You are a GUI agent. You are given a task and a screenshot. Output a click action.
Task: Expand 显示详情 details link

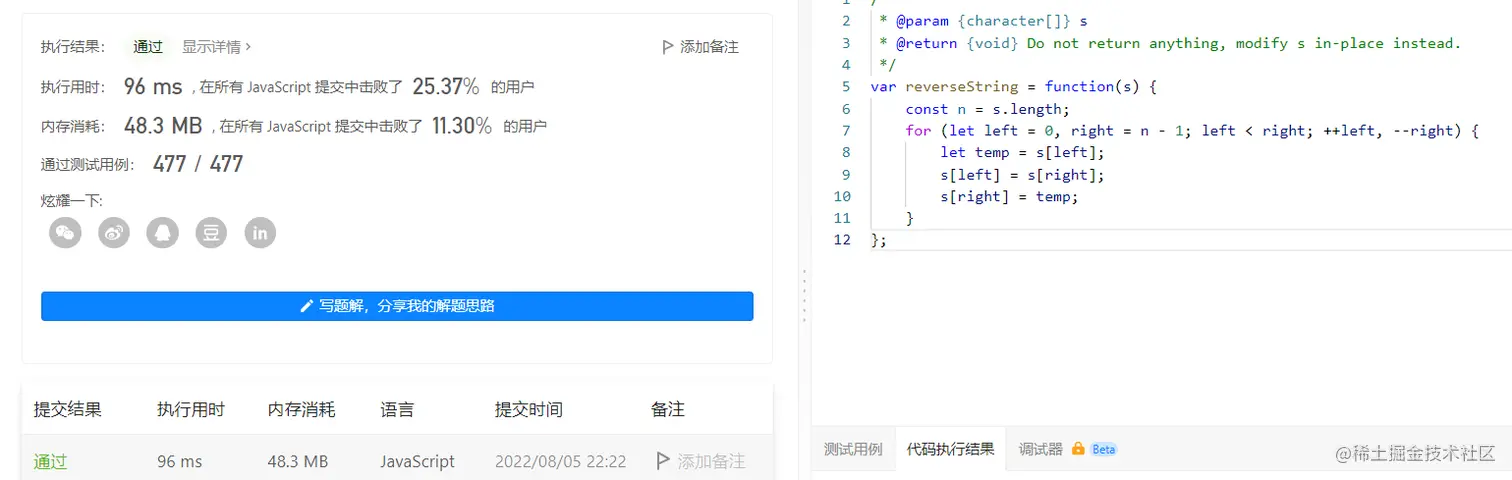point(217,46)
